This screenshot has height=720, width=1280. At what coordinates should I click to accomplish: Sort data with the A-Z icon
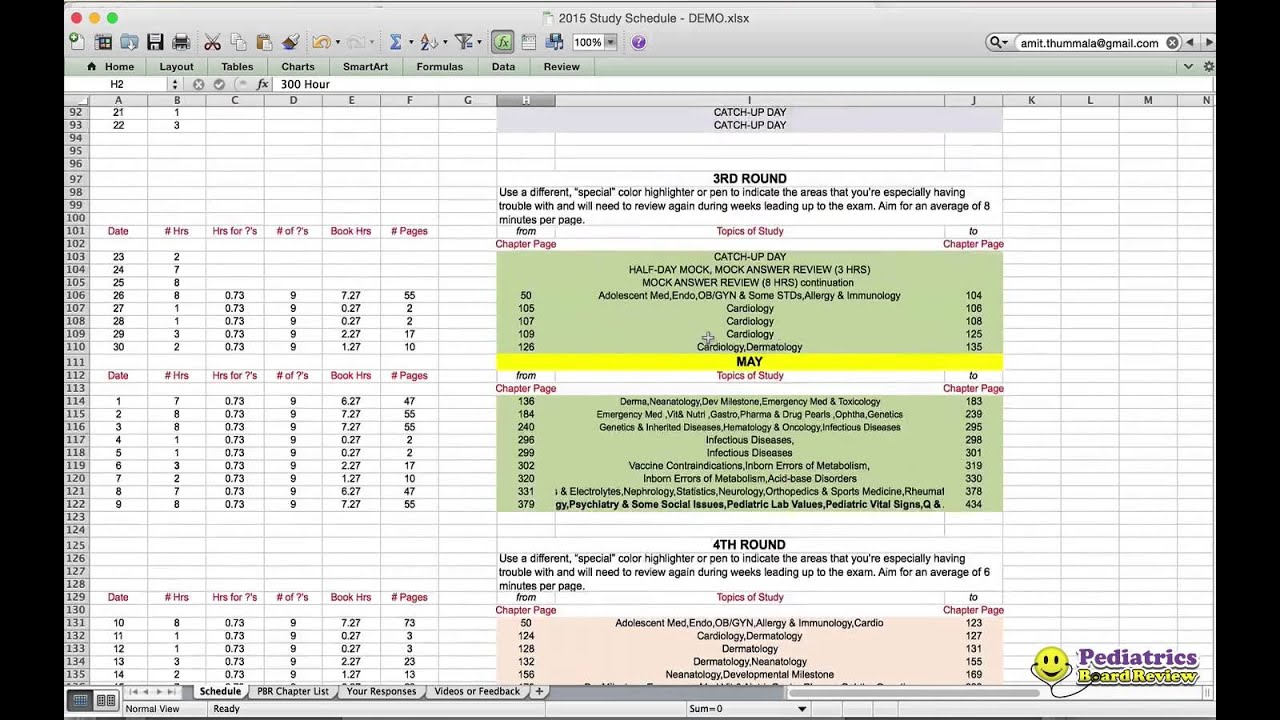coord(428,42)
